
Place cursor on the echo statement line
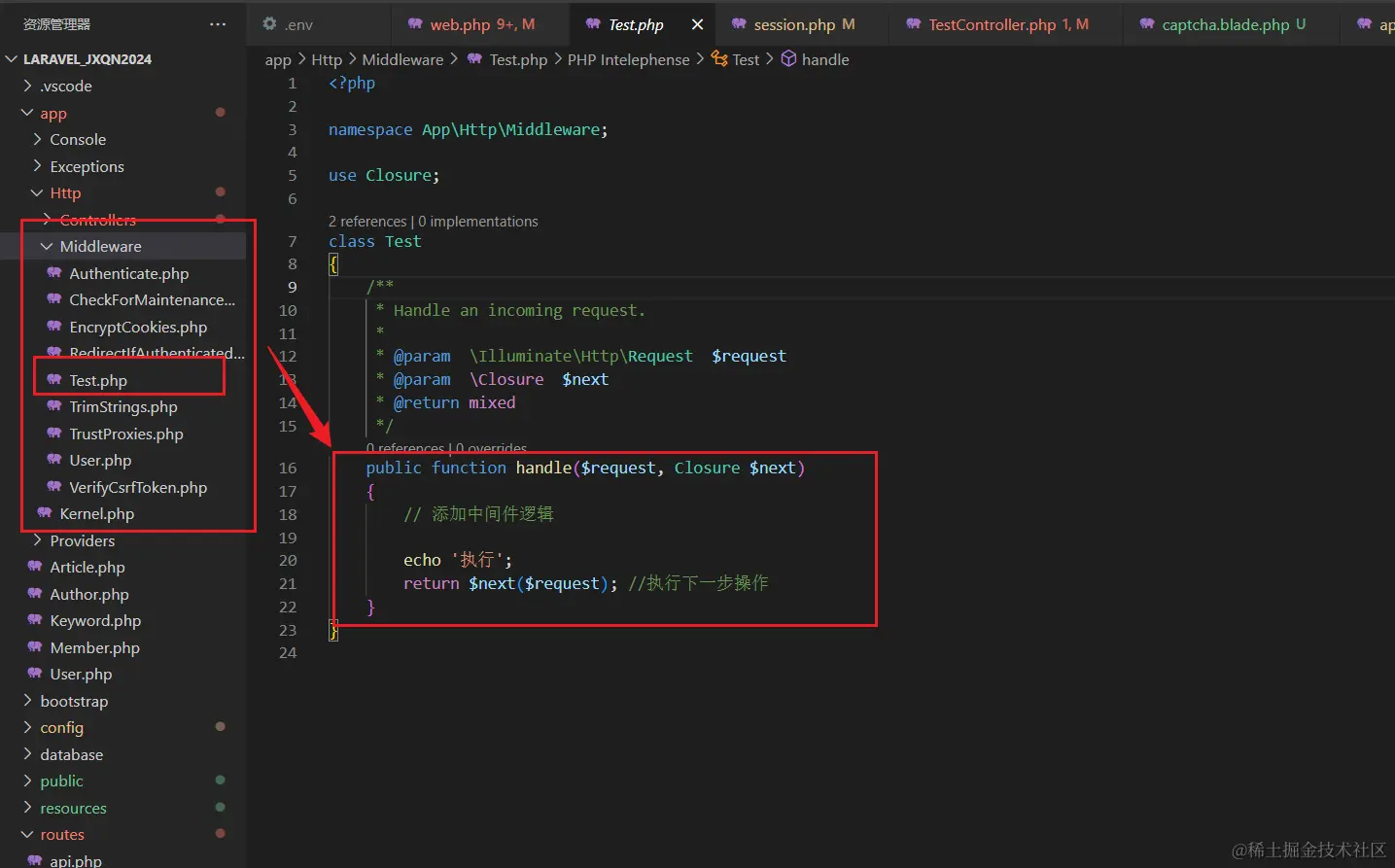(458, 561)
